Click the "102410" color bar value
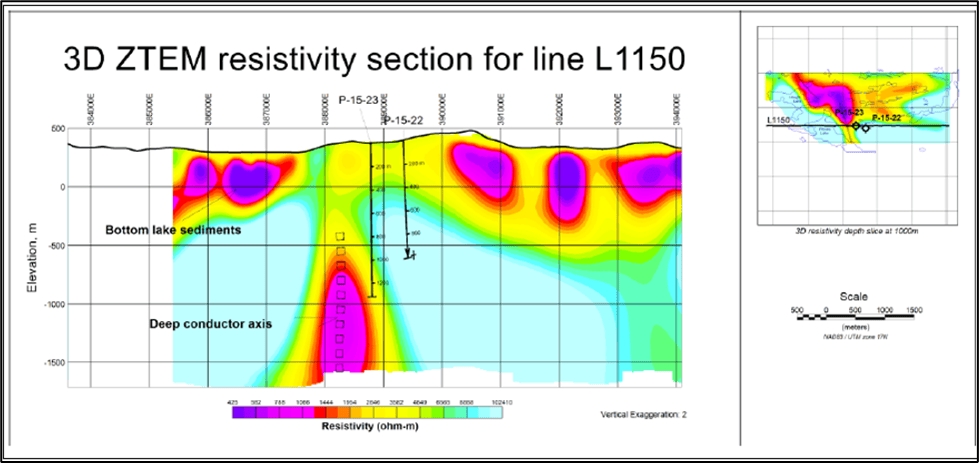979x463 pixels. tap(503, 403)
